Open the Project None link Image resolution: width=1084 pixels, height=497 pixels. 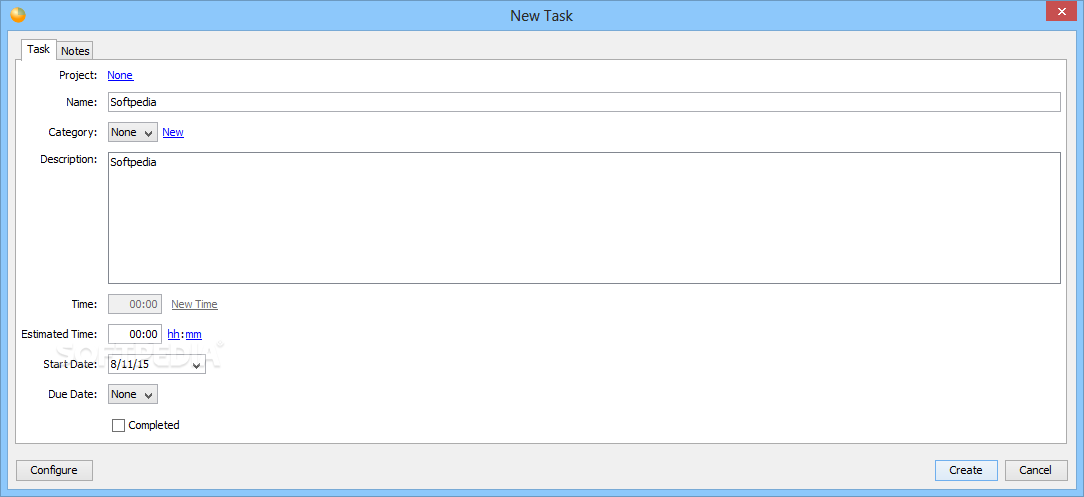click(120, 75)
